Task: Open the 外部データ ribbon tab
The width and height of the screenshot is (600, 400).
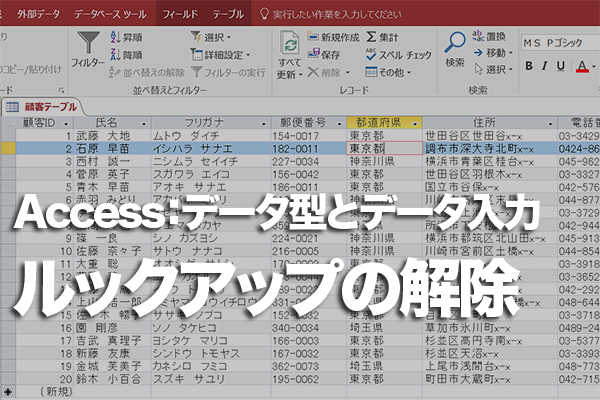Action: coord(38,14)
